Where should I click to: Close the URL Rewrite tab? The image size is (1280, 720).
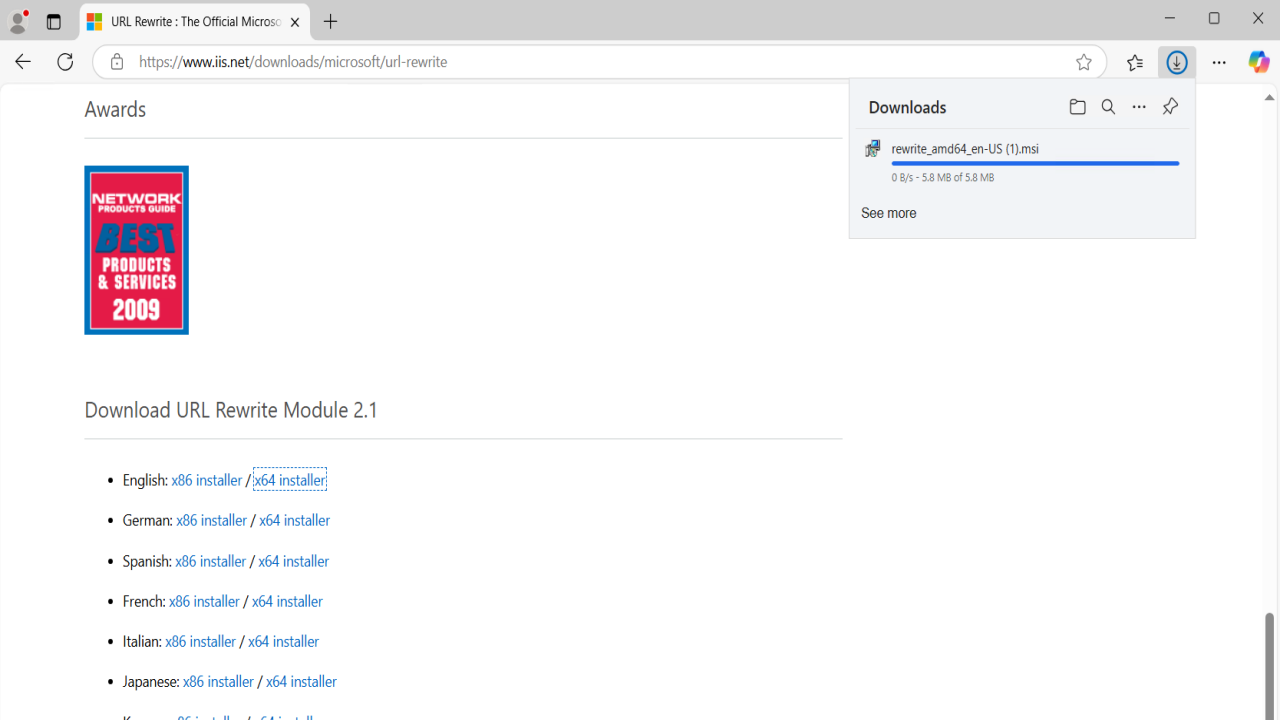coord(295,22)
